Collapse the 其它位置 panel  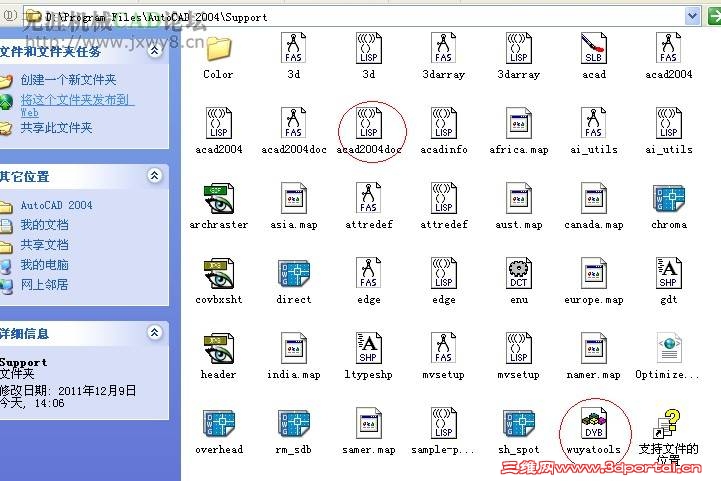155,175
